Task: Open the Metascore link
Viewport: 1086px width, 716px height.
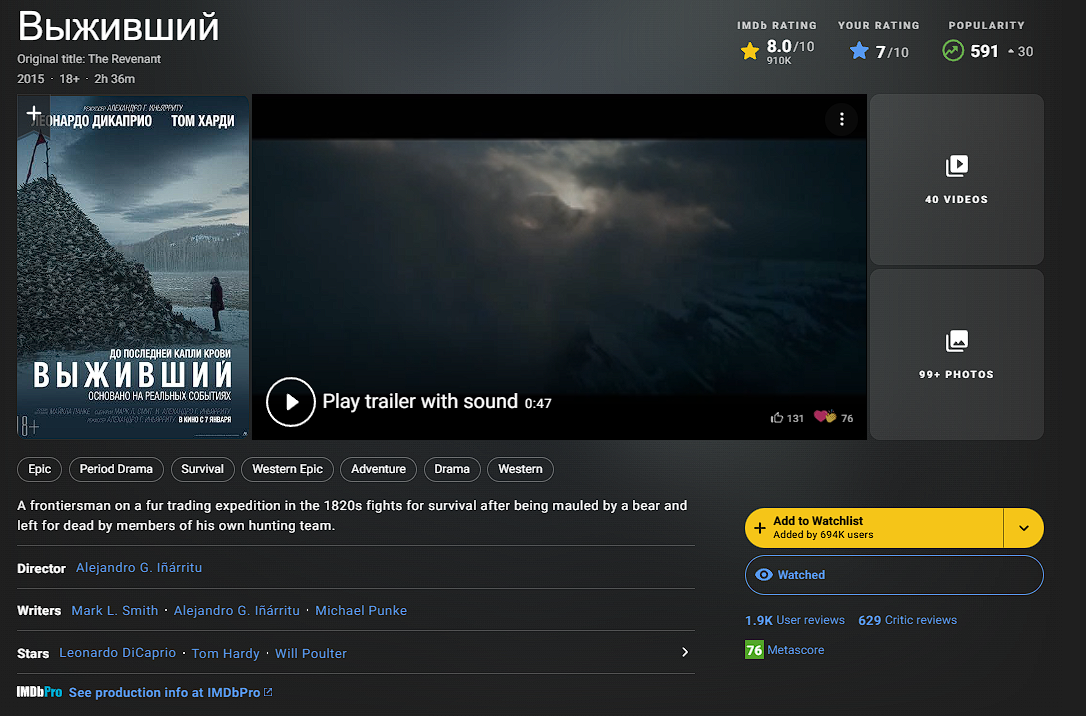Action: pos(796,650)
